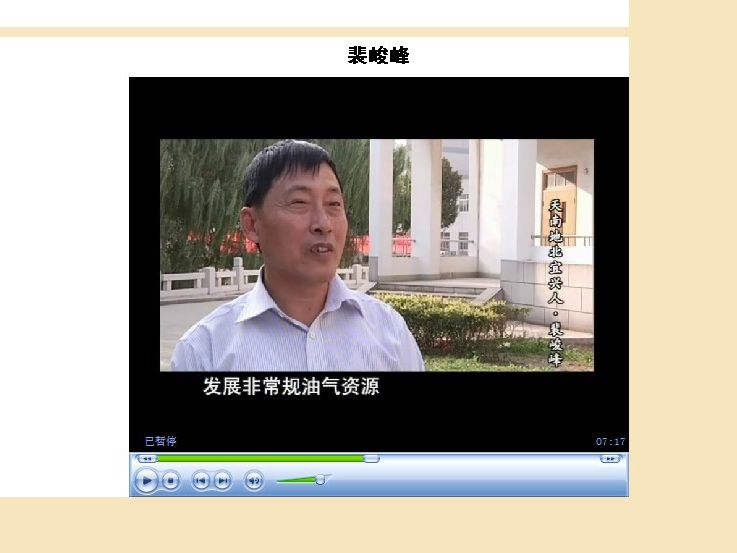This screenshot has height=553, width=737.
Task: Click the seek bar position handle
Action: coord(371,459)
